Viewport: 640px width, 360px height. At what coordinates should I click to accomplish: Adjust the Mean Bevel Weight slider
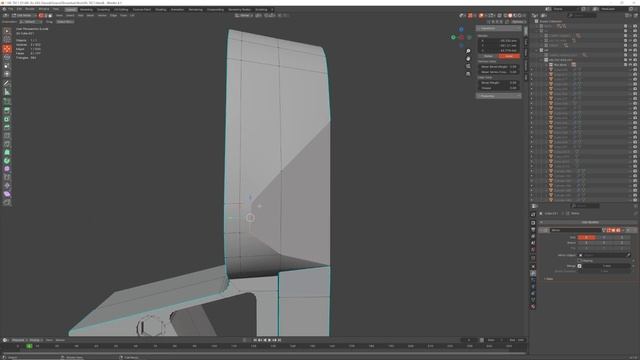[499, 67]
